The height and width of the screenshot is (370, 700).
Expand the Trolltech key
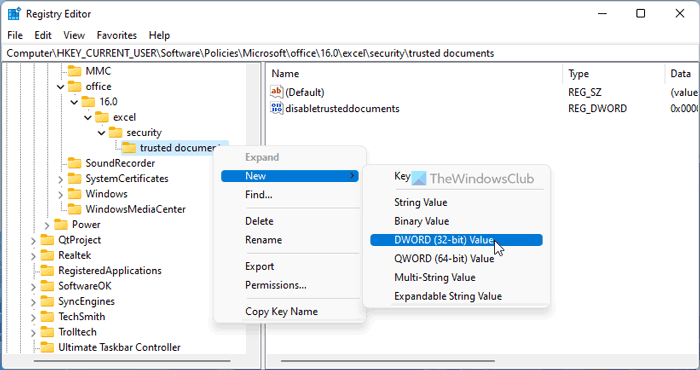coord(33,333)
